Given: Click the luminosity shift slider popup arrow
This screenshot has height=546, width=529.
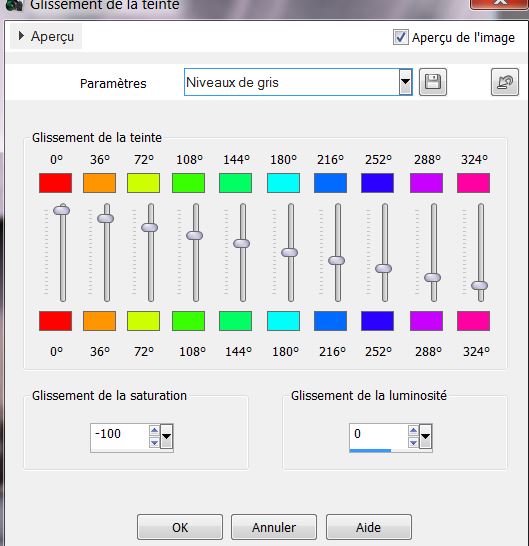Looking at the screenshot, I should pyautogui.click(x=426, y=436).
